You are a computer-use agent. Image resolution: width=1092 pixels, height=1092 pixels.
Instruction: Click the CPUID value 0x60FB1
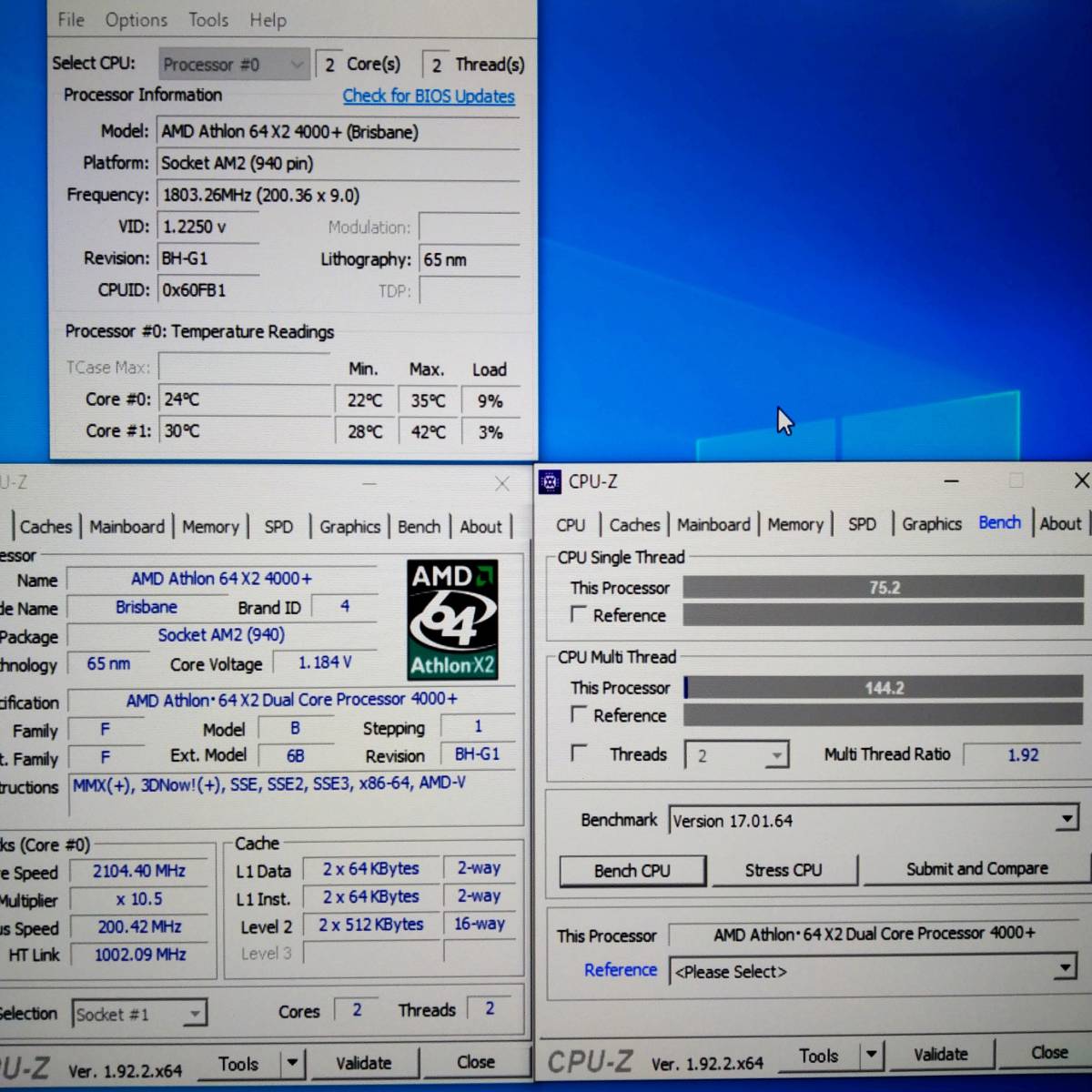coord(209,290)
